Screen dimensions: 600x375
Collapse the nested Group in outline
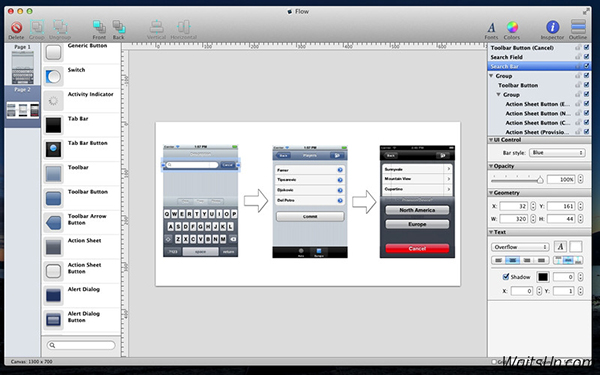tap(499, 95)
